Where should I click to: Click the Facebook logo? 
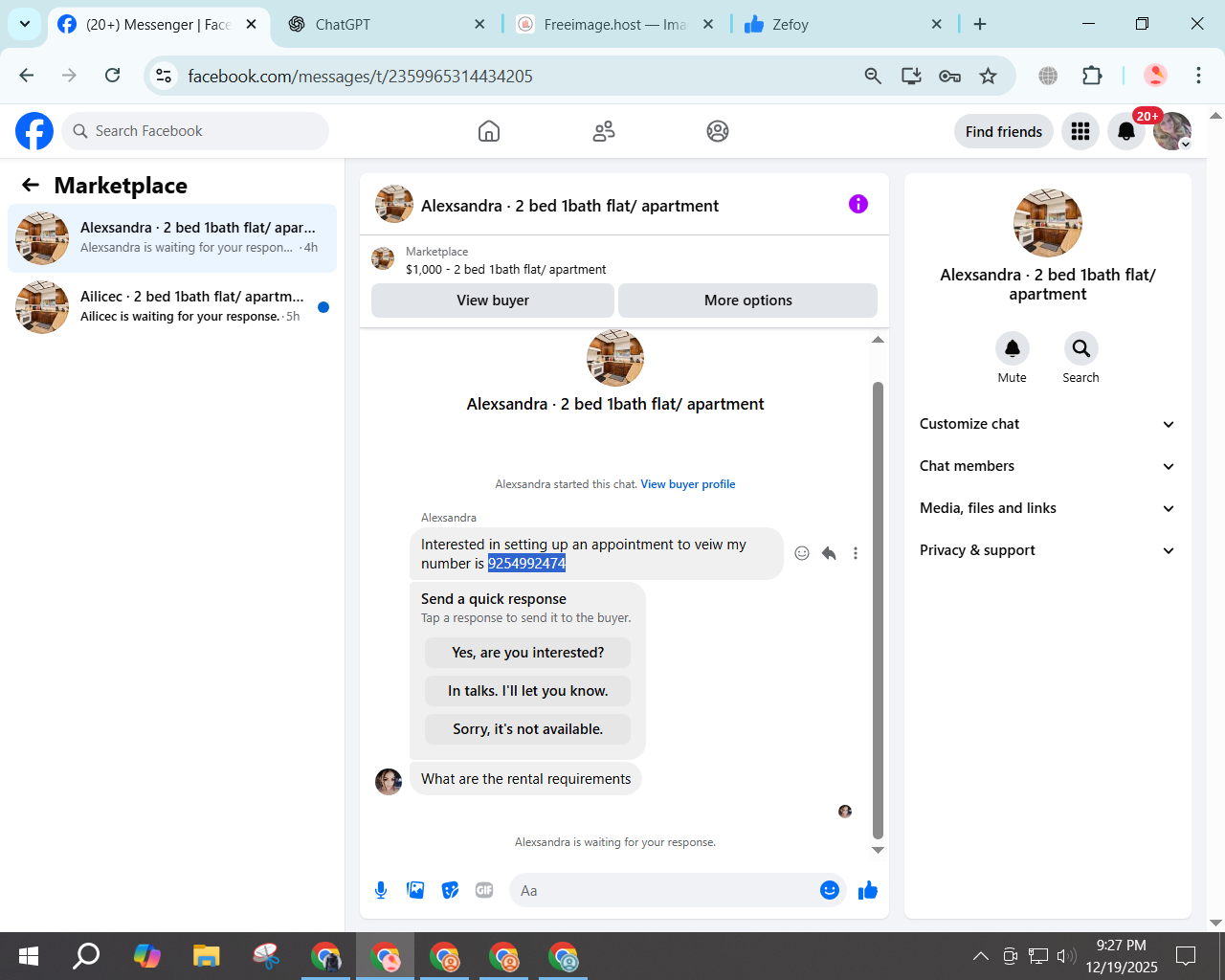(34, 131)
